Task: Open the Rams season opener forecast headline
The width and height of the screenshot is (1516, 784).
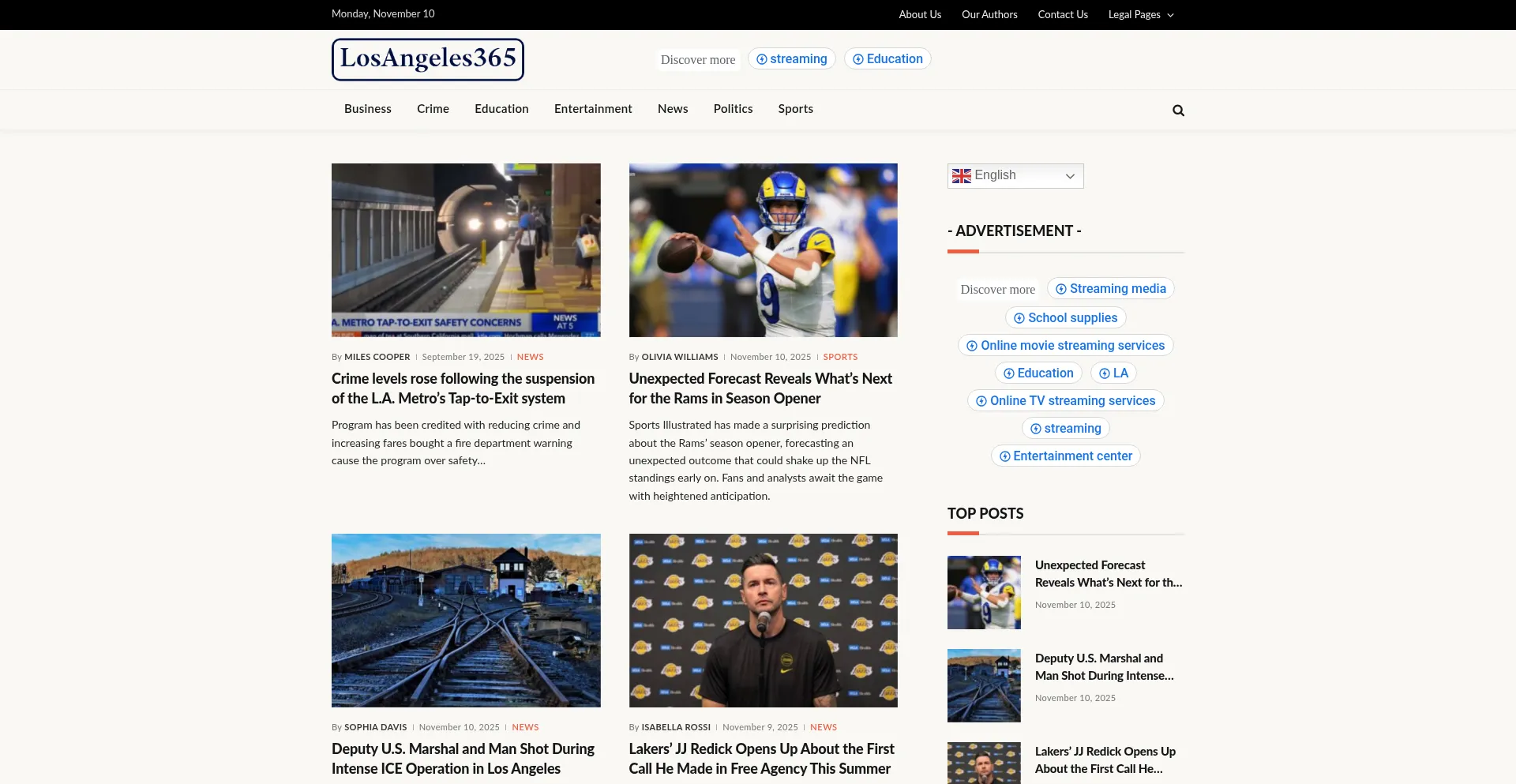Action: click(x=760, y=388)
